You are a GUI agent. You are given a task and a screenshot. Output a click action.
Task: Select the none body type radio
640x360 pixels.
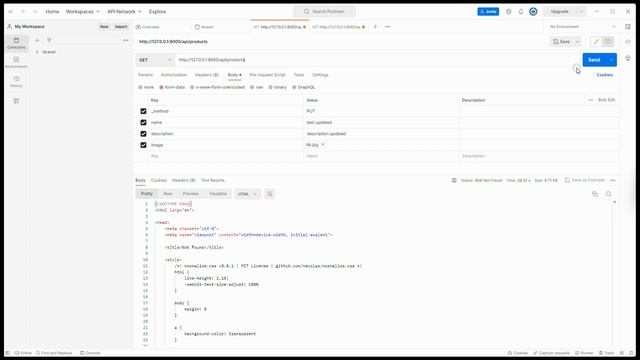(140, 87)
